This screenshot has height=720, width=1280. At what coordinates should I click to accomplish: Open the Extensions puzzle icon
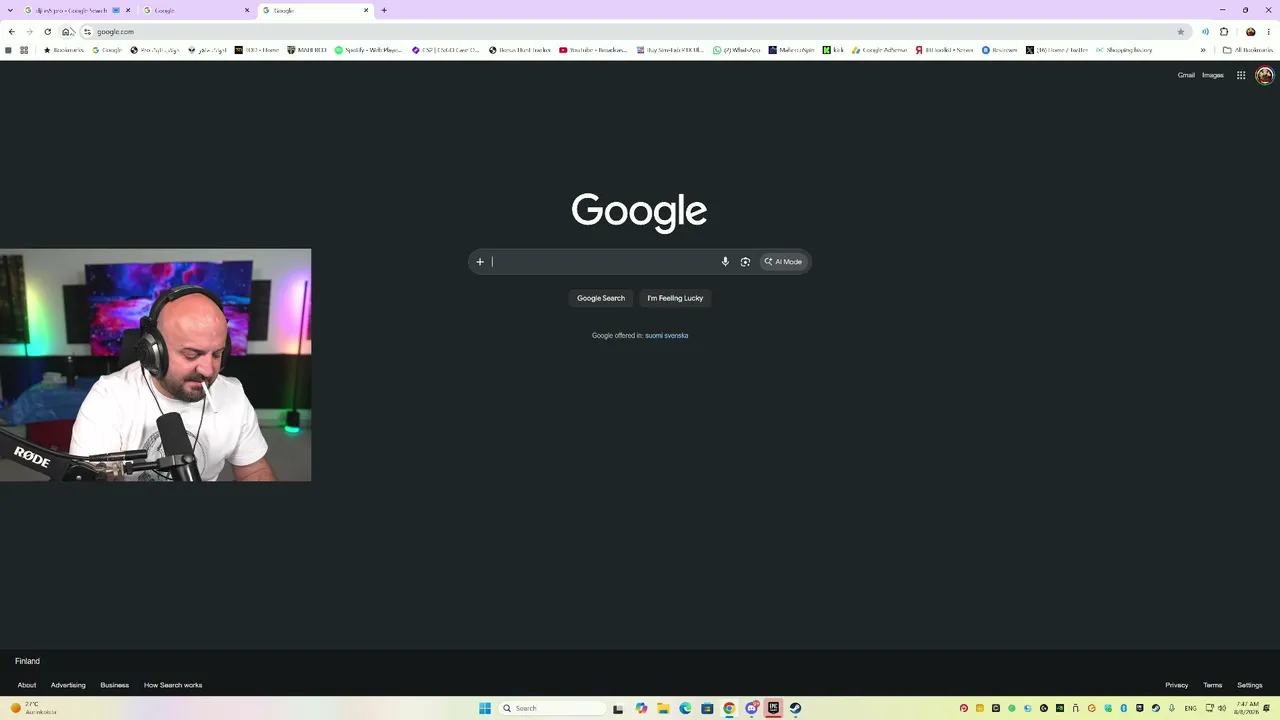pyautogui.click(x=1224, y=32)
